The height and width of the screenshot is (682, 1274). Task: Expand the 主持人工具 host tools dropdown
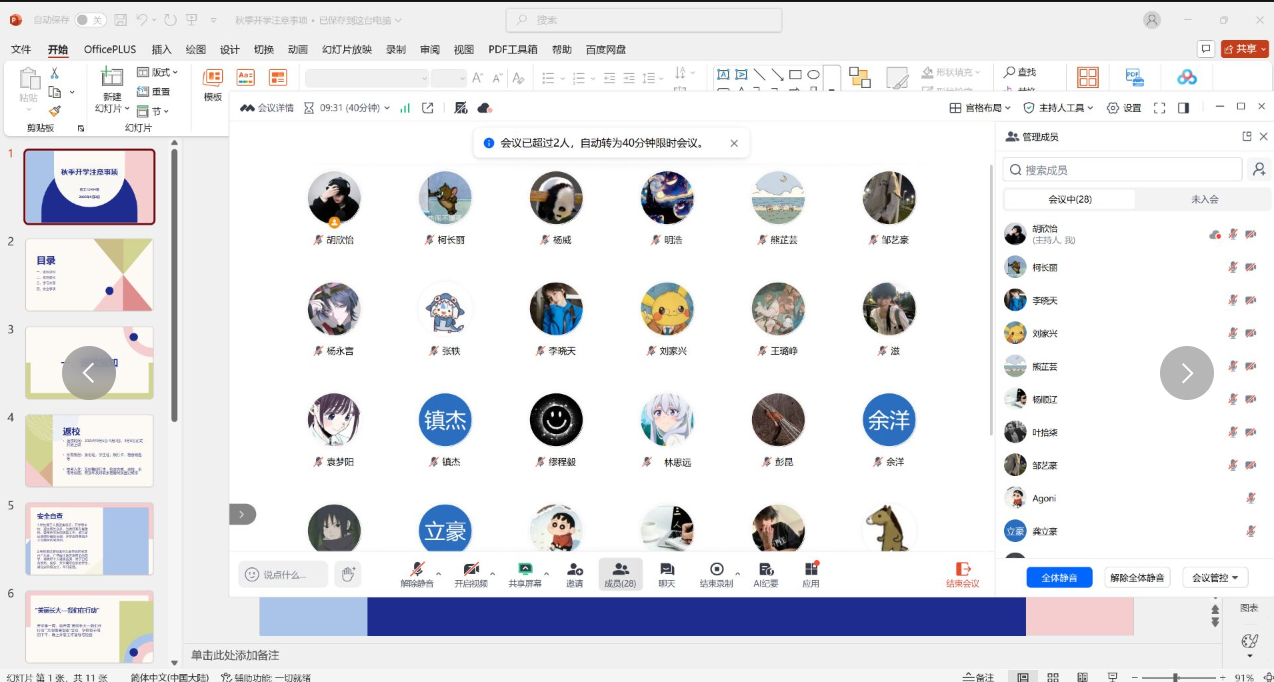1058,108
